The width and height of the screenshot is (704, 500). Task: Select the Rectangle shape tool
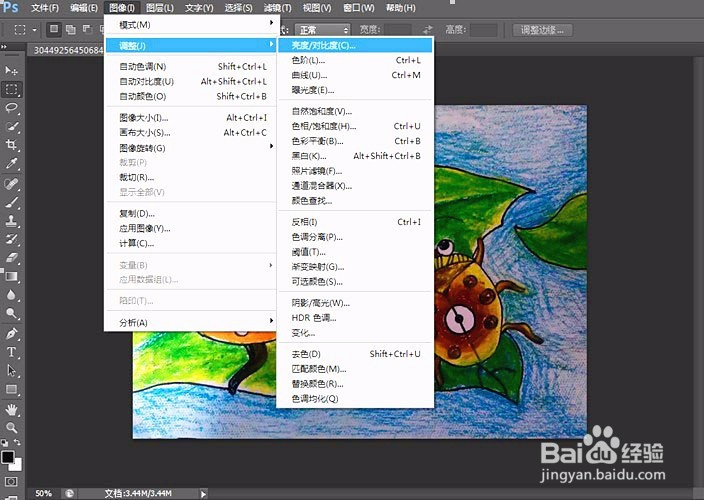[x=11, y=389]
